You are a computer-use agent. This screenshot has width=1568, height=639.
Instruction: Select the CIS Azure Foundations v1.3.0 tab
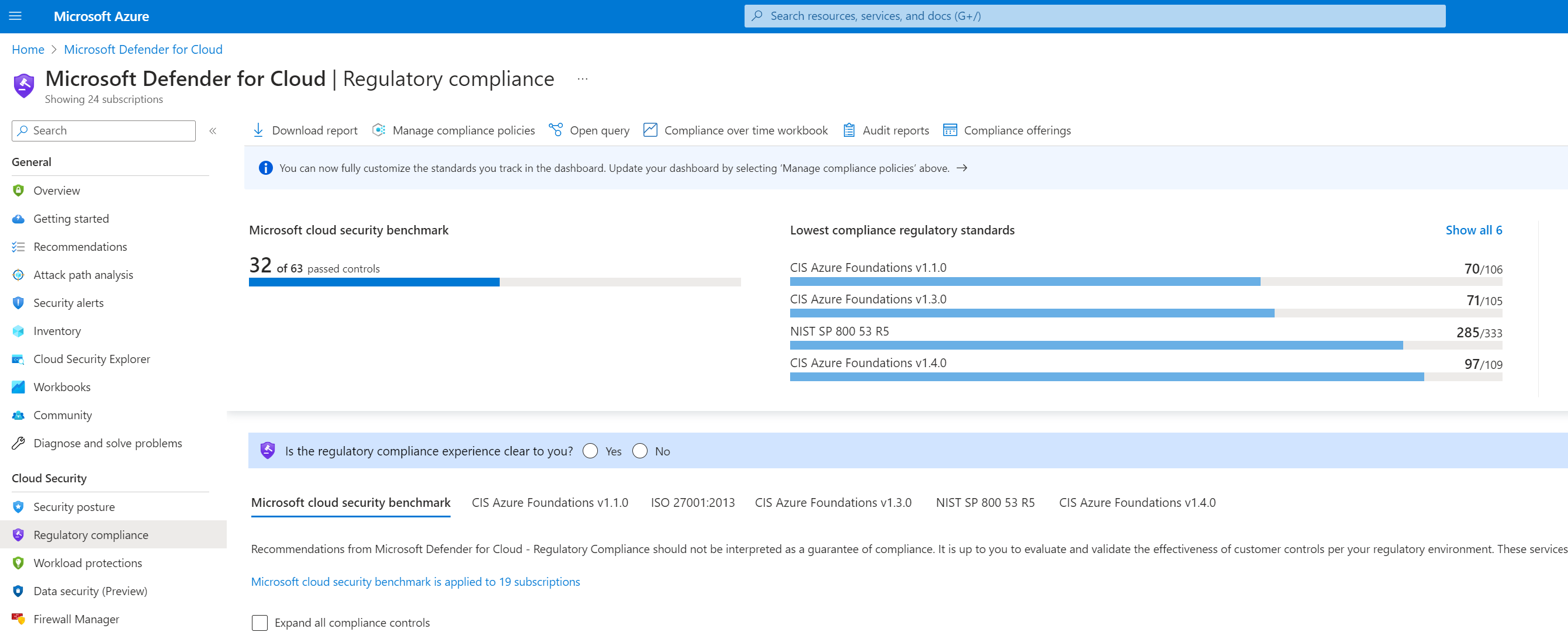tap(833, 503)
